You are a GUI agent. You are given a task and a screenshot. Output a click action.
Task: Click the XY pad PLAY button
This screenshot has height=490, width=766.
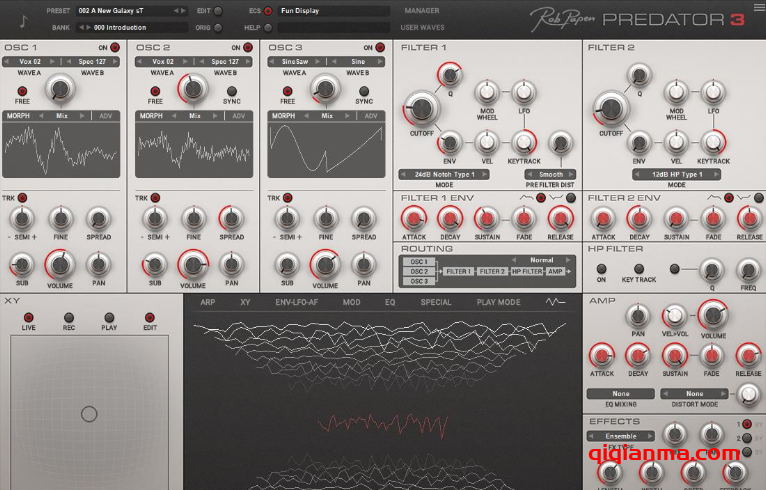109,318
